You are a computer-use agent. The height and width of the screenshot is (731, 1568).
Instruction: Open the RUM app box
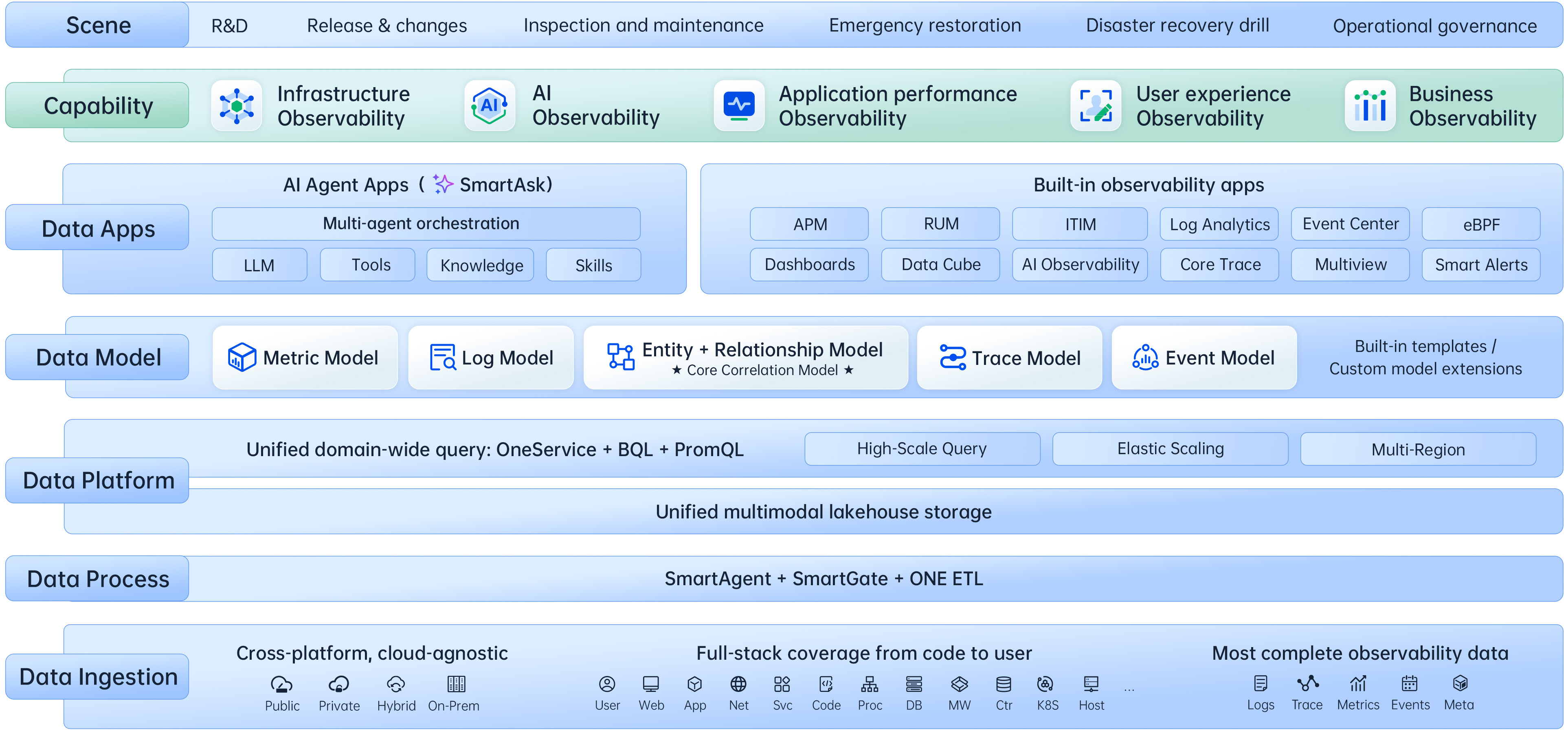pyautogui.click(x=940, y=224)
